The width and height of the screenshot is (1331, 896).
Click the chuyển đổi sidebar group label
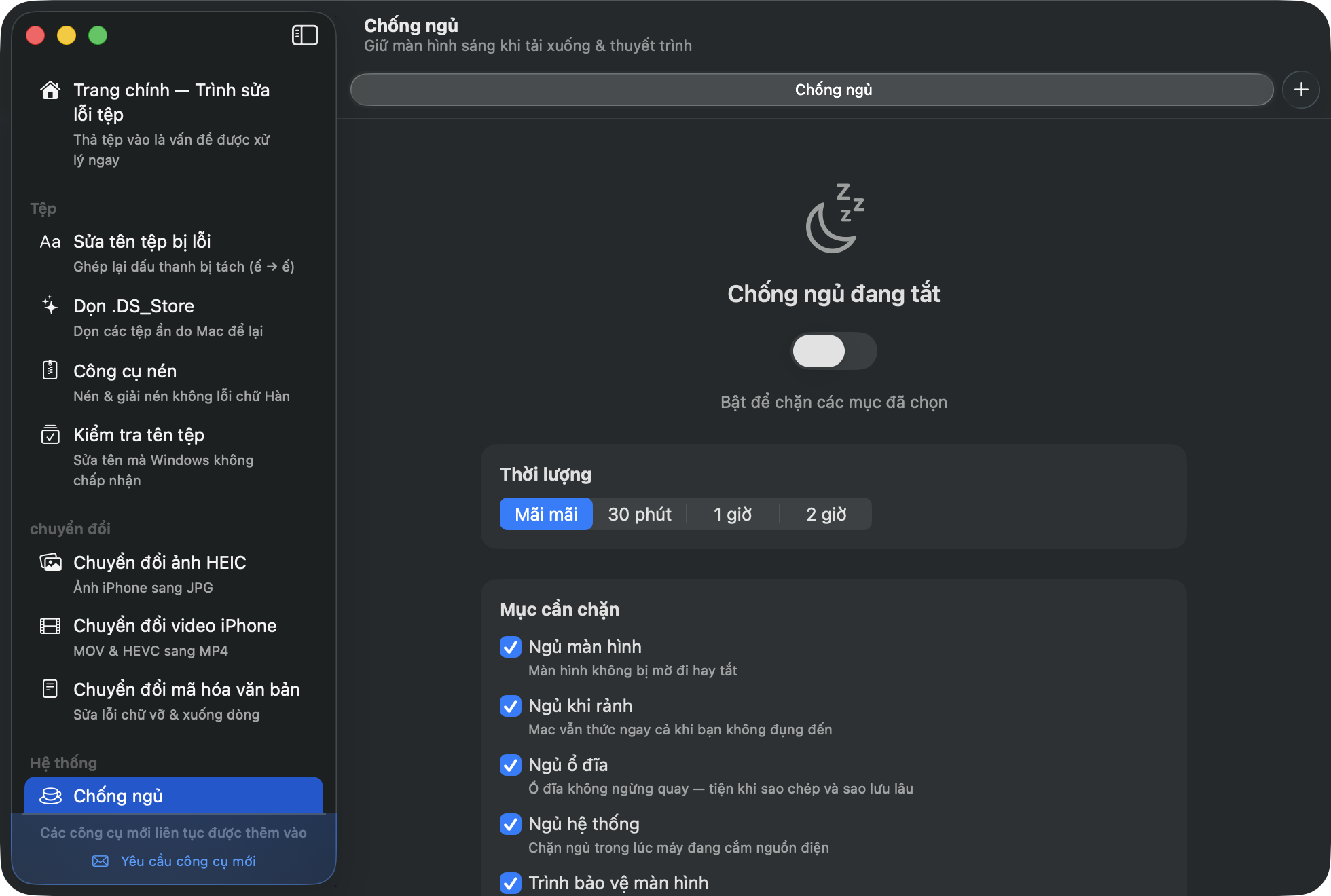pyautogui.click(x=71, y=529)
